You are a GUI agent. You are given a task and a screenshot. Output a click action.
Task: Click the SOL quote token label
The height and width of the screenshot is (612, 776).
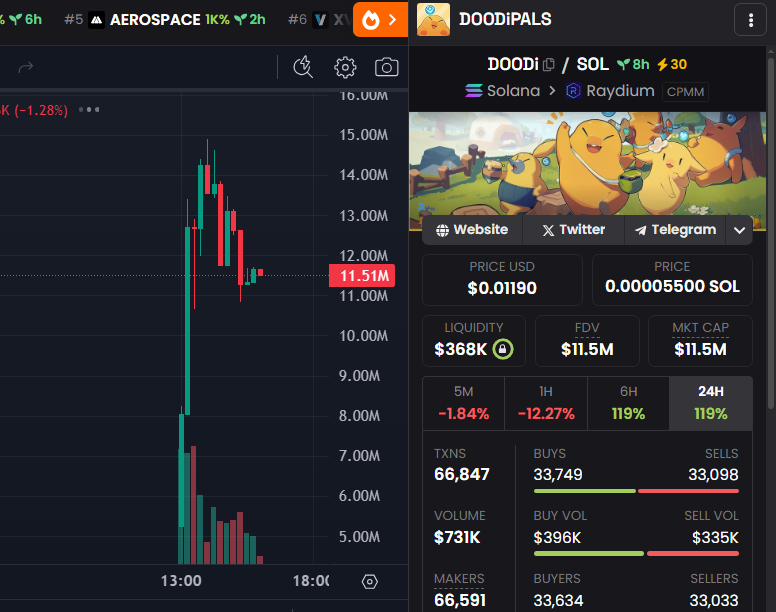[x=592, y=64]
